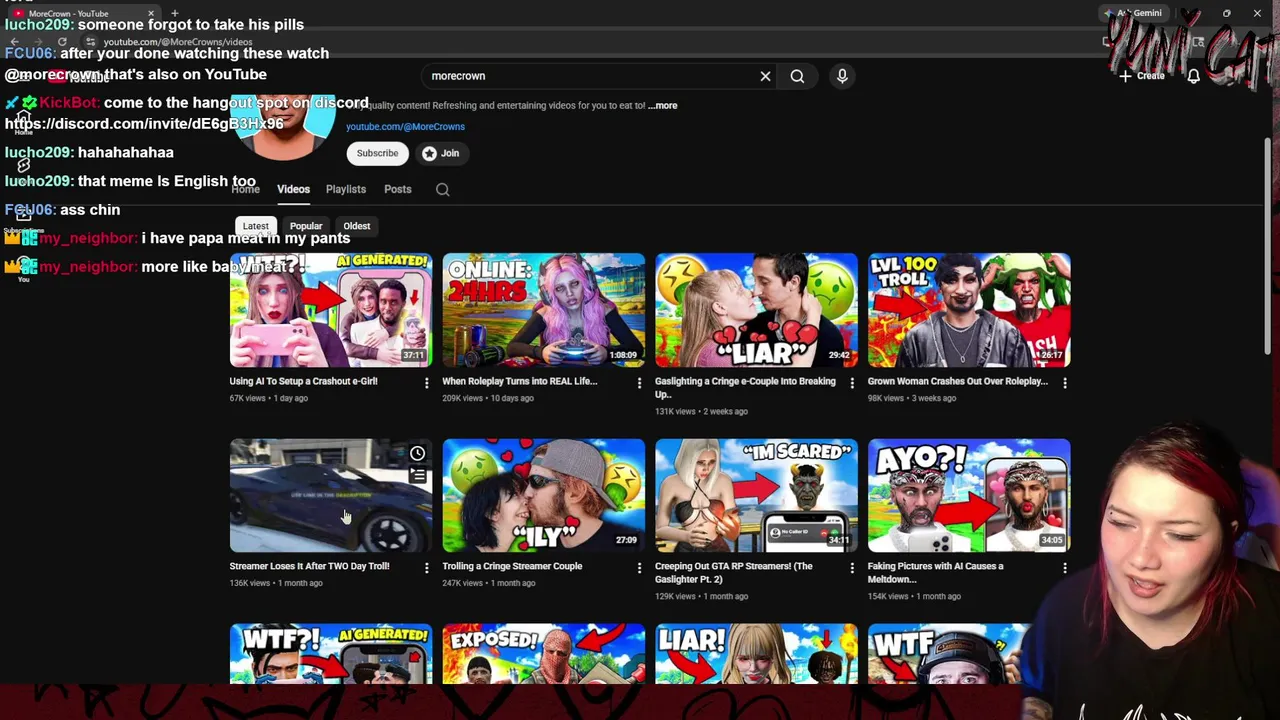Screen dimensions: 1280x720
Task: Open 'Grown Woman Crashes Out' video thumbnail
Action: pyautogui.click(x=969, y=310)
